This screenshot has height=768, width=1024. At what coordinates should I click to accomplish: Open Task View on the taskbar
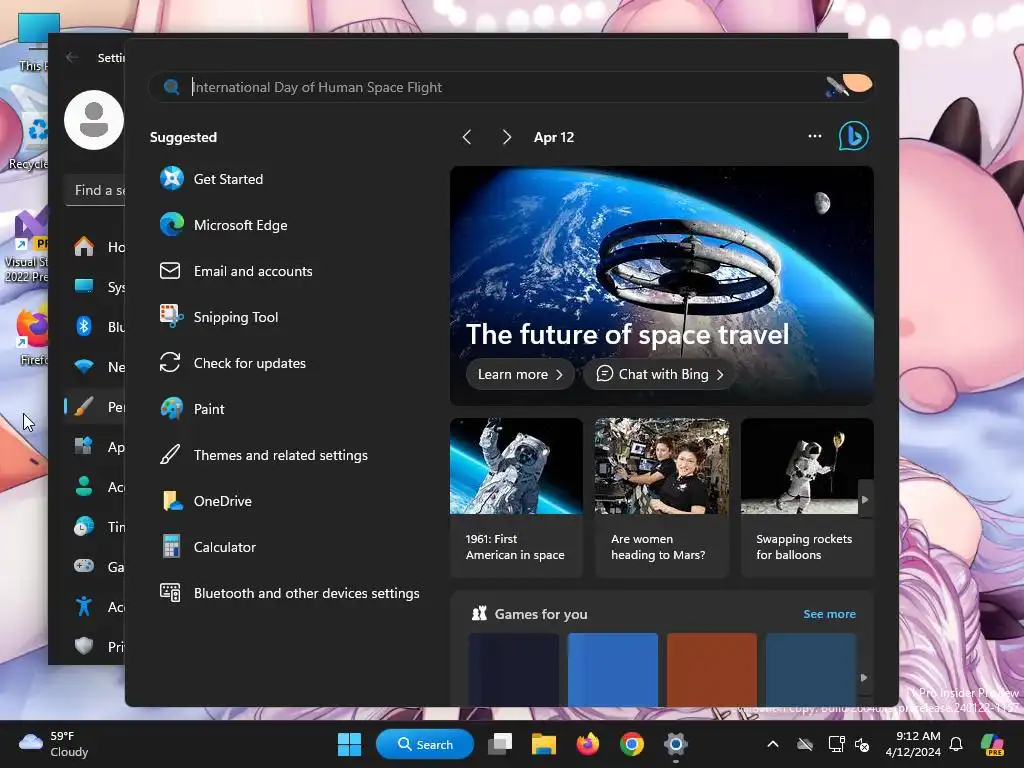500,744
